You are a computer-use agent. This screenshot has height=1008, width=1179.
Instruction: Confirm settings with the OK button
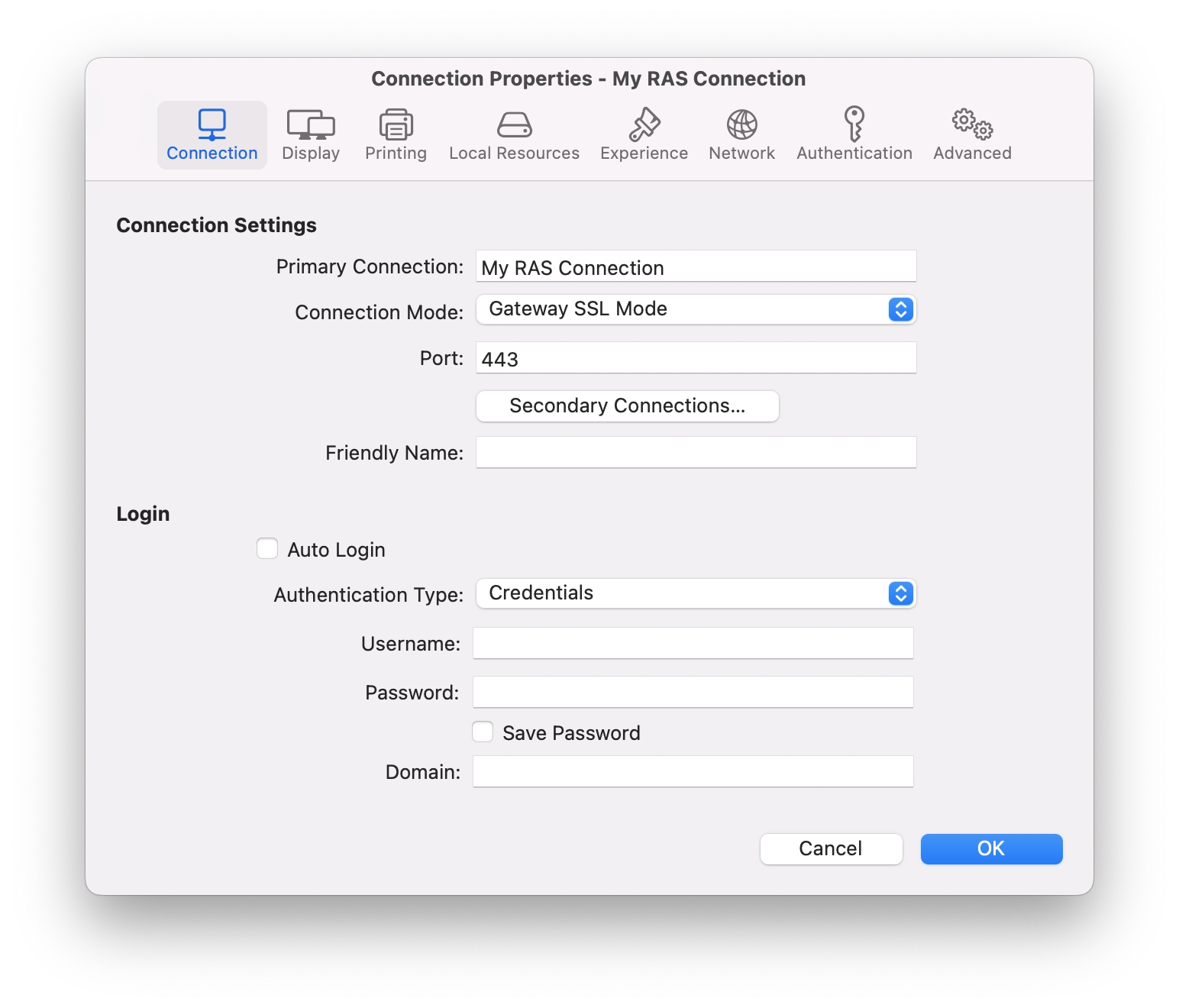pos(991,849)
